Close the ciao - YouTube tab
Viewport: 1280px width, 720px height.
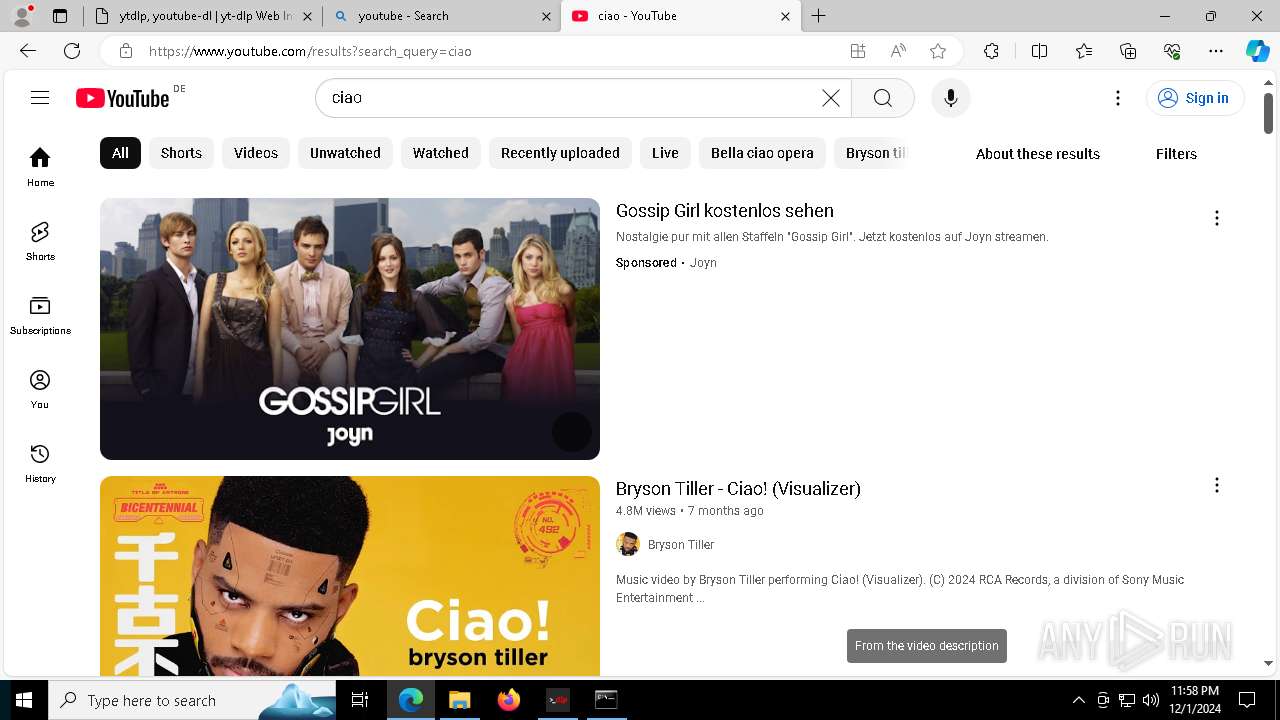coord(785,16)
